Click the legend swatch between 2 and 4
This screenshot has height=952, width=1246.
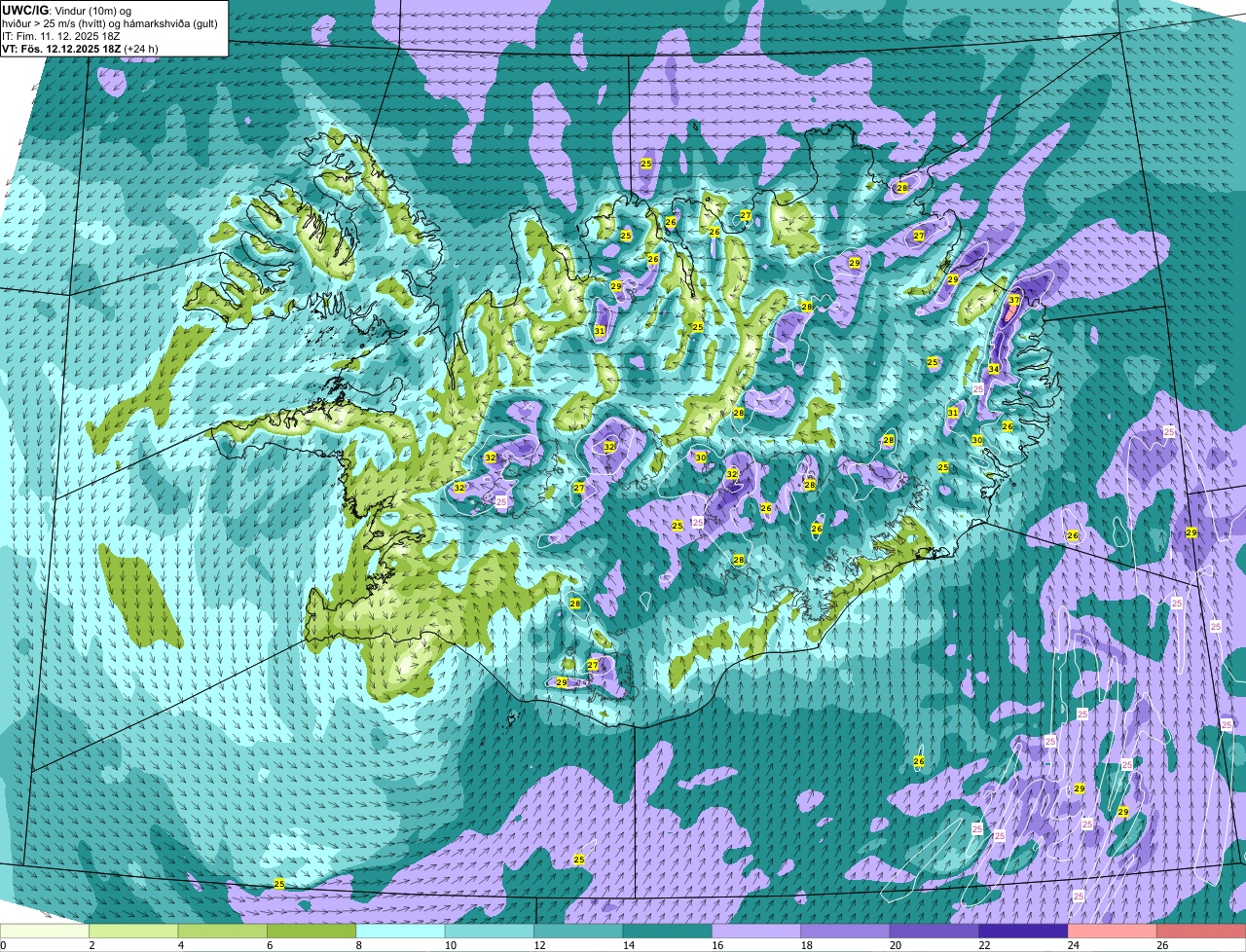click(x=134, y=932)
